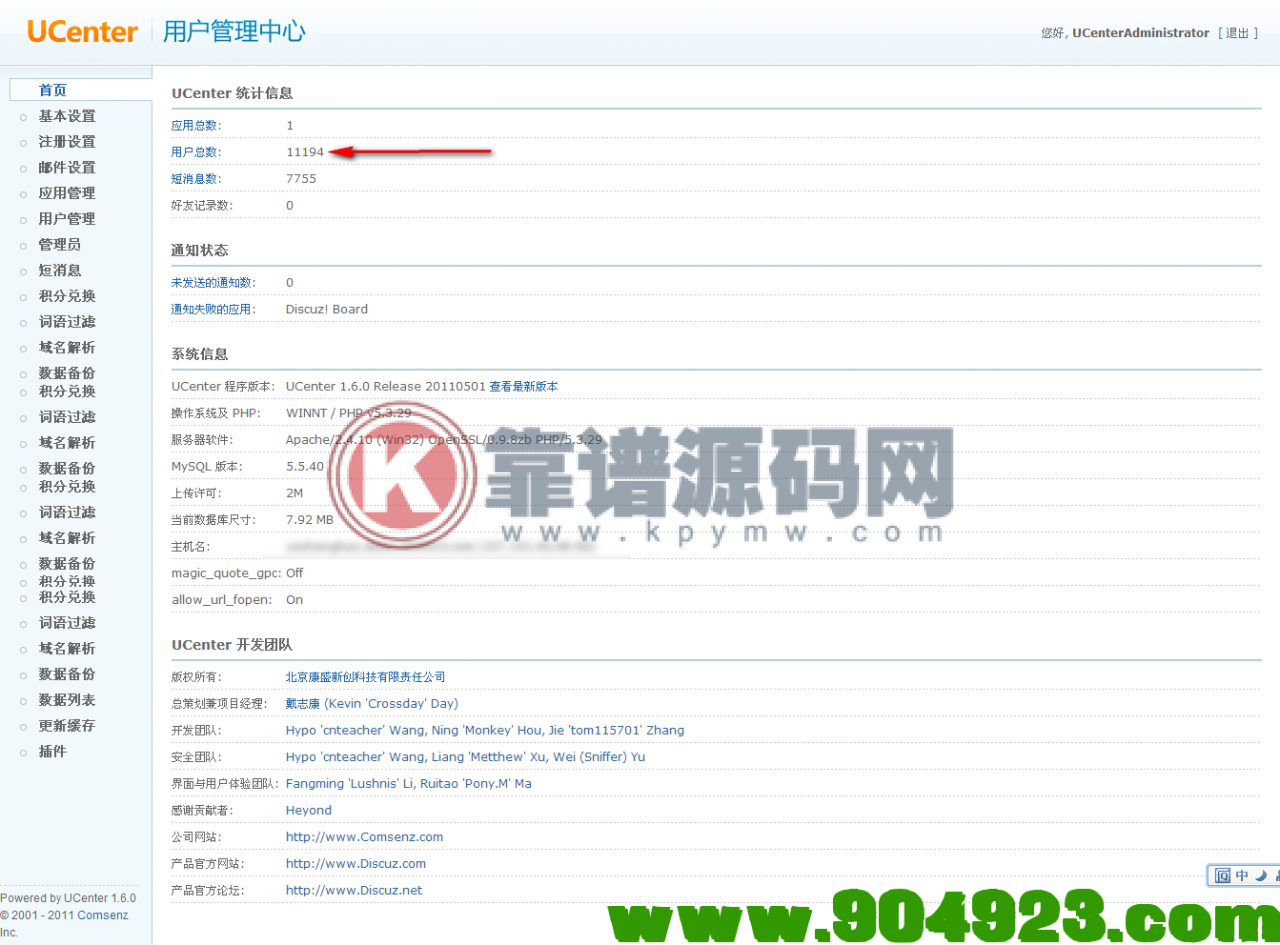This screenshot has height=945, width=1280.
Task: Select the message count value 7755
Action: [301, 178]
